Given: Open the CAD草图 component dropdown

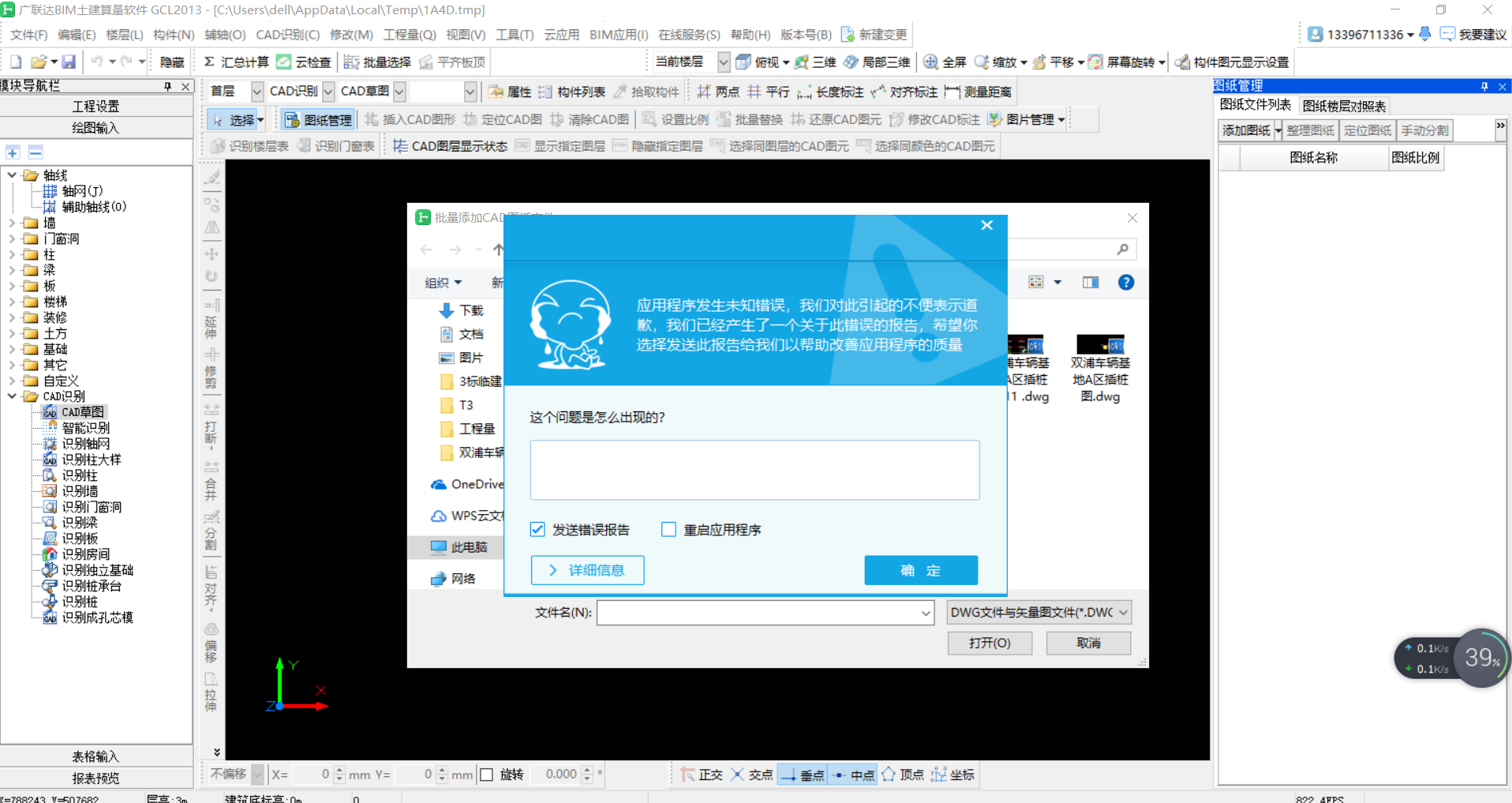Looking at the screenshot, I should [399, 92].
